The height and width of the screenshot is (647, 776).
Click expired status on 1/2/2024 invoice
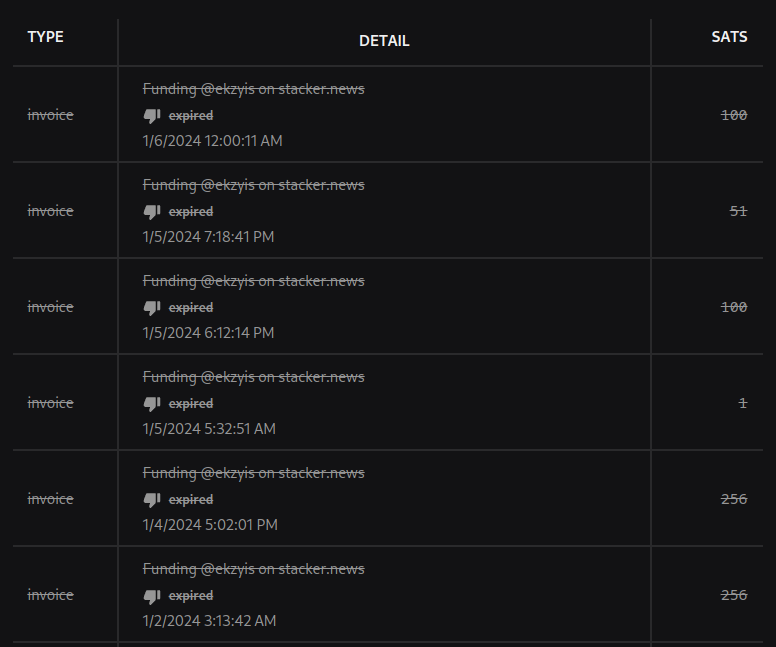click(190, 596)
